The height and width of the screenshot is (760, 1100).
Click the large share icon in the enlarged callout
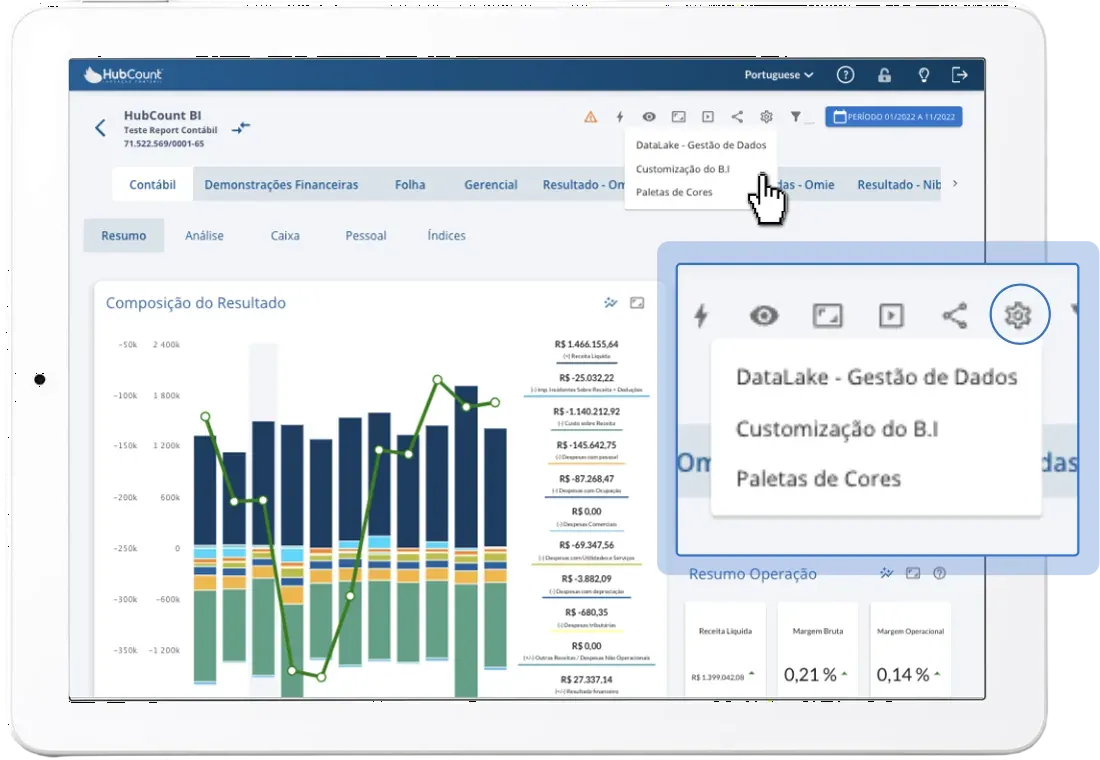[955, 316]
